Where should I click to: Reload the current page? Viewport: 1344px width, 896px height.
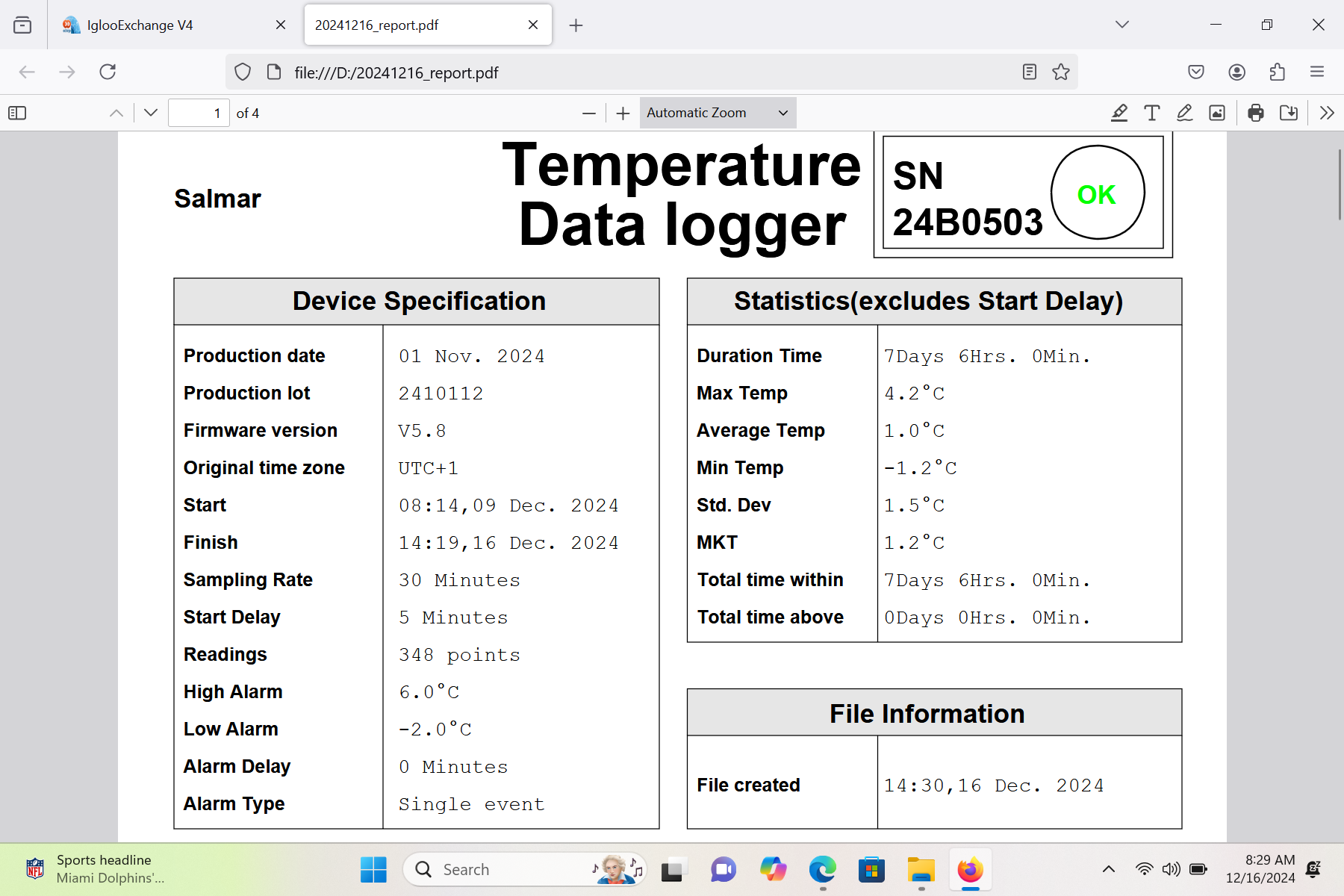[108, 72]
